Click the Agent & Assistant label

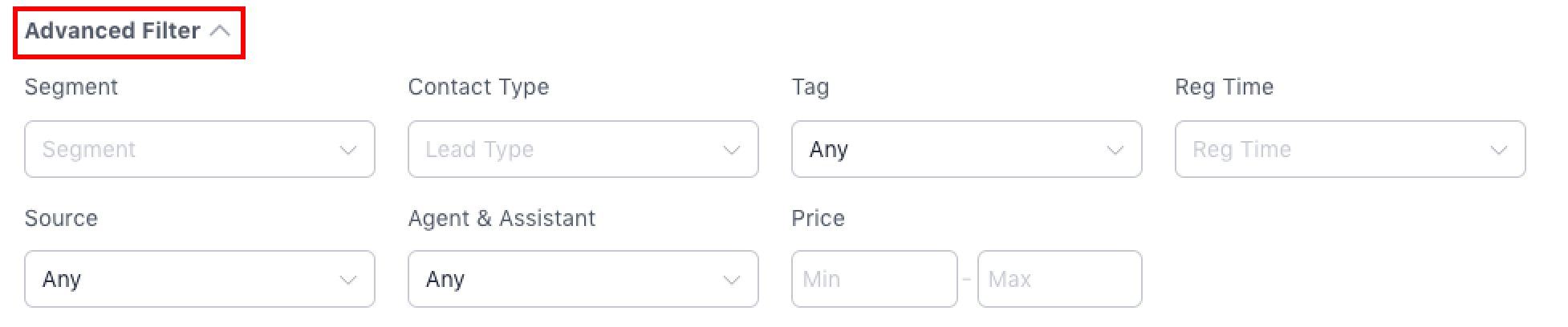502,218
